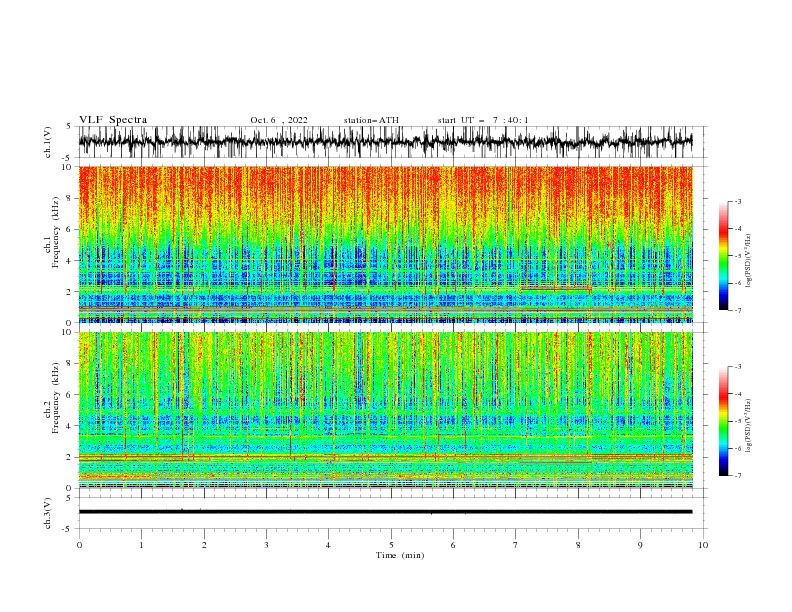Image resolution: width=792 pixels, height=612 pixels.
Task: Click the ch.3 flat black trace
Action: (x=386, y=512)
